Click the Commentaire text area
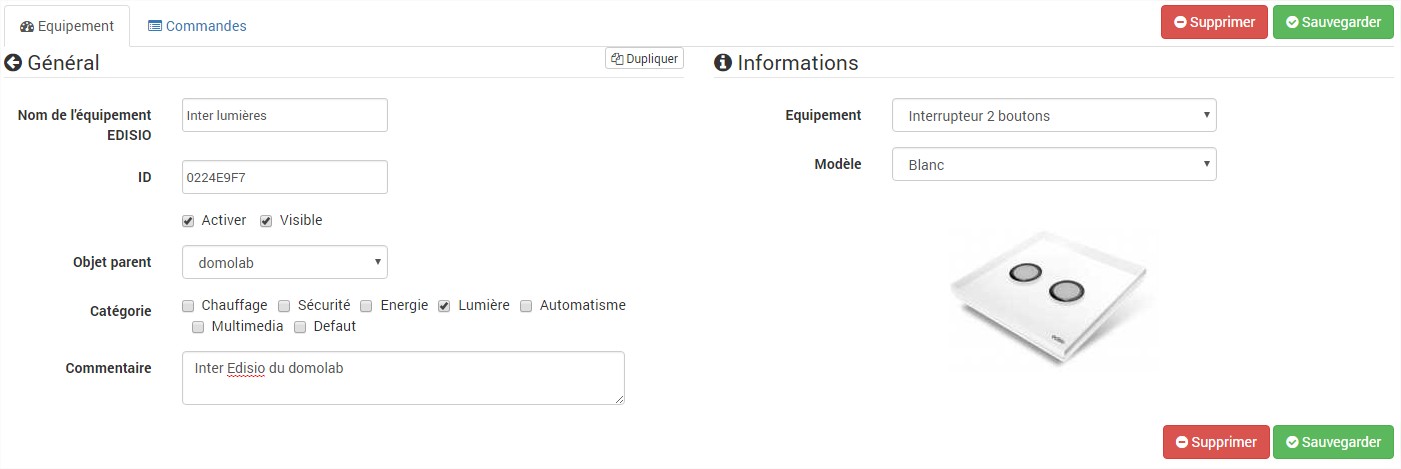 pyautogui.click(x=403, y=378)
